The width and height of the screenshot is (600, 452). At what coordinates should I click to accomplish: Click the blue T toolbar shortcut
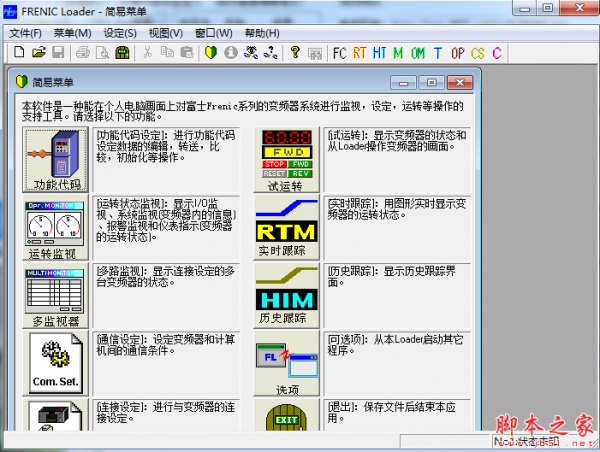pyautogui.click(x=438, y=53)
